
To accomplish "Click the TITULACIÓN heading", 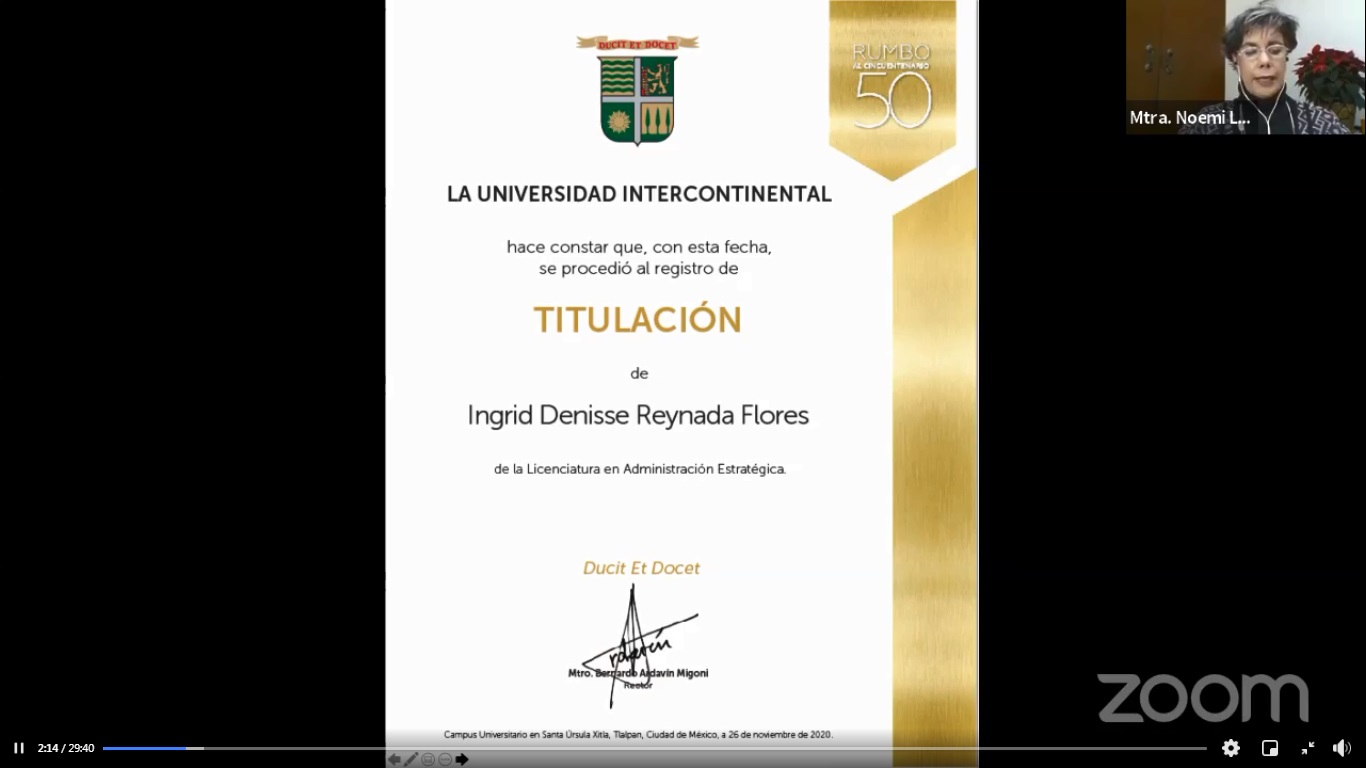I will (x=638, y=320).
